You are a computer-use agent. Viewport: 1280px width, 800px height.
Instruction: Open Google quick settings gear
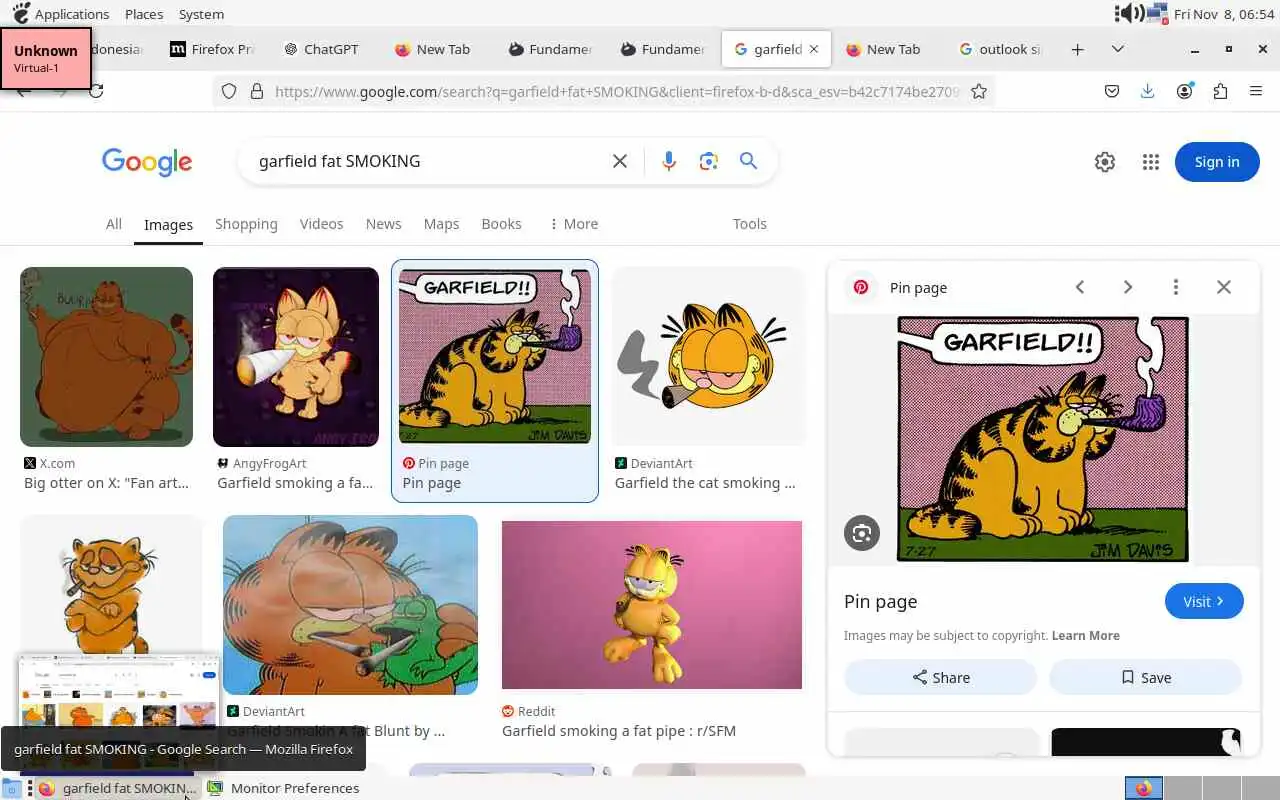pos(1105,162)
